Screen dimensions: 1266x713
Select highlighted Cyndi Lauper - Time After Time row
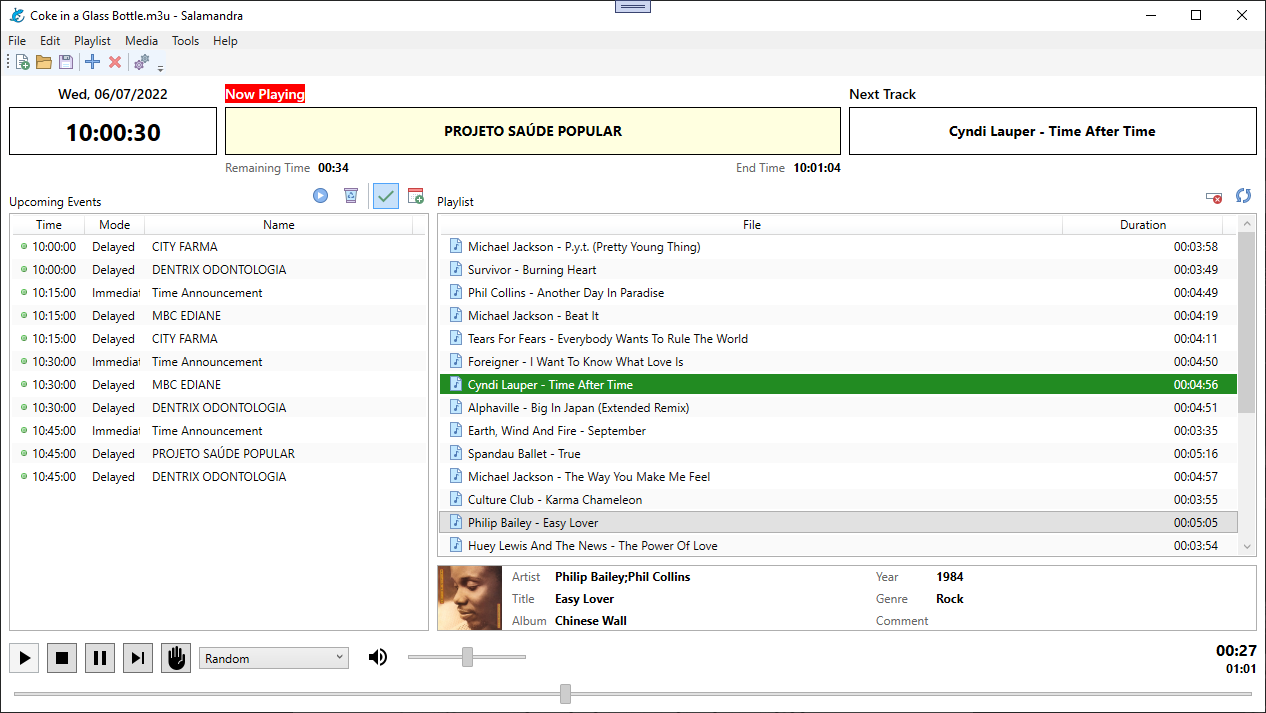click(838, 385)
